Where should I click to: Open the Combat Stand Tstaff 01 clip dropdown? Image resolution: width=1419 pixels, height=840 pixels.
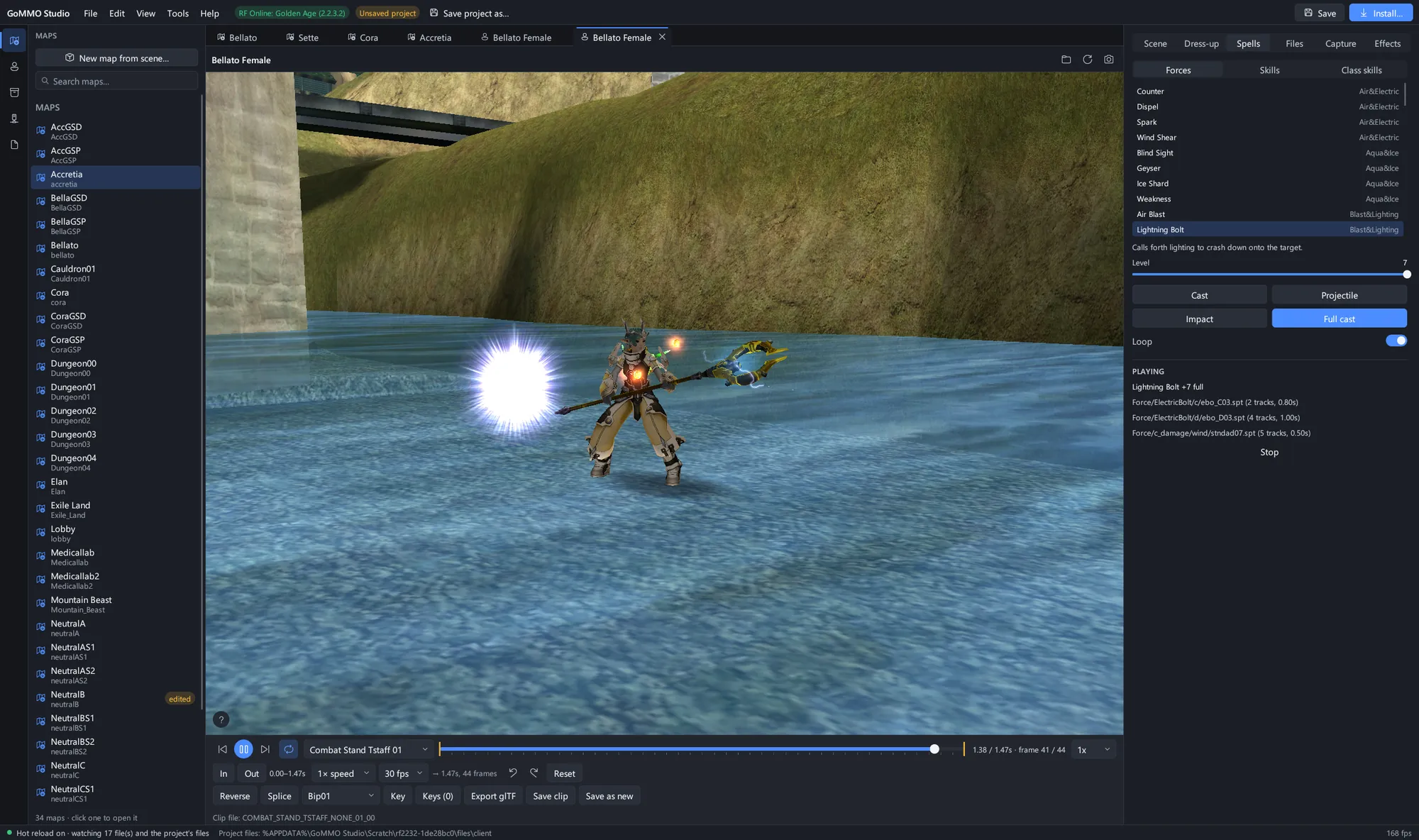tap(368, 749)
